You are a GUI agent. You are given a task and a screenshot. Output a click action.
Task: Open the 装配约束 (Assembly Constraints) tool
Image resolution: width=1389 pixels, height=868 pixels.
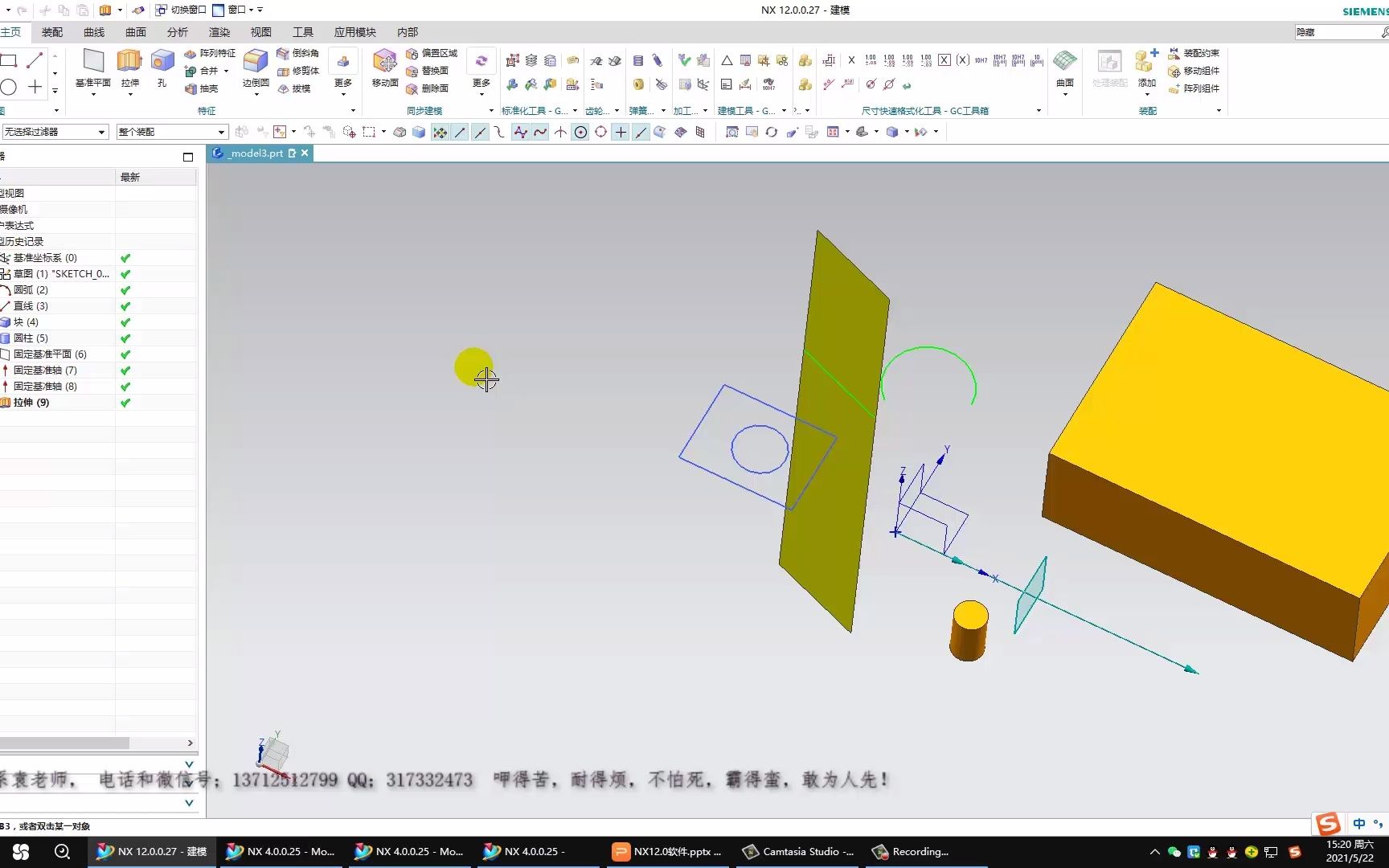click(x=1196, y=53)
